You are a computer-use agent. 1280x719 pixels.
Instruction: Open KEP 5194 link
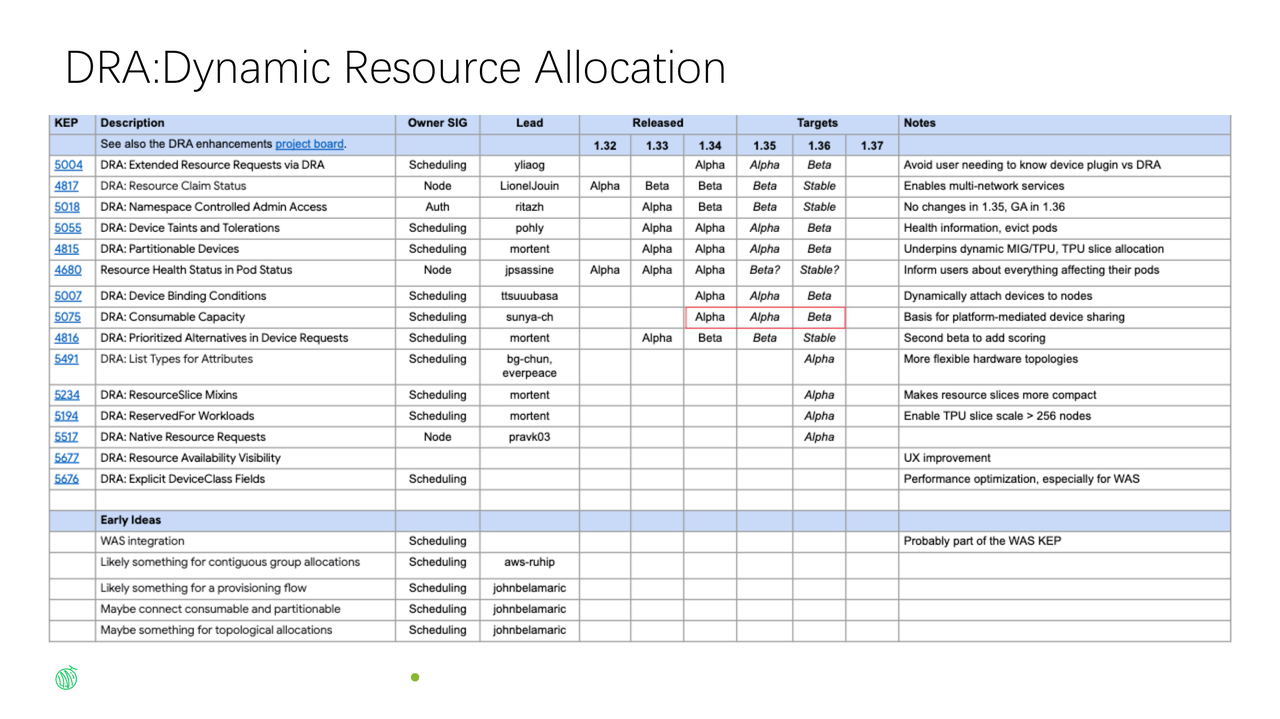(x=67, y=416)
